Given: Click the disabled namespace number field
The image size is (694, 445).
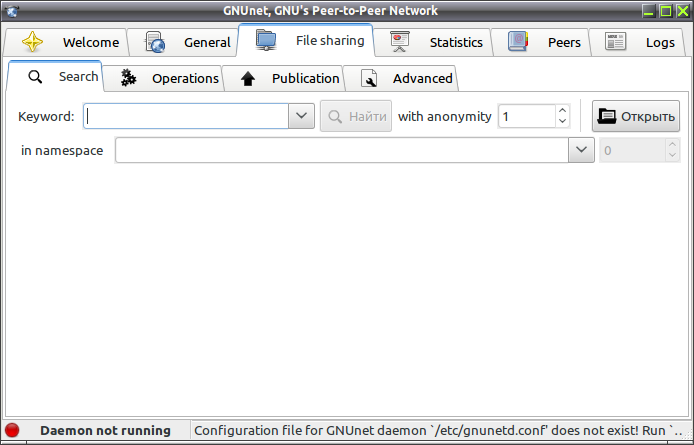Looking at the screenshot, I should (x=632, y=150).
